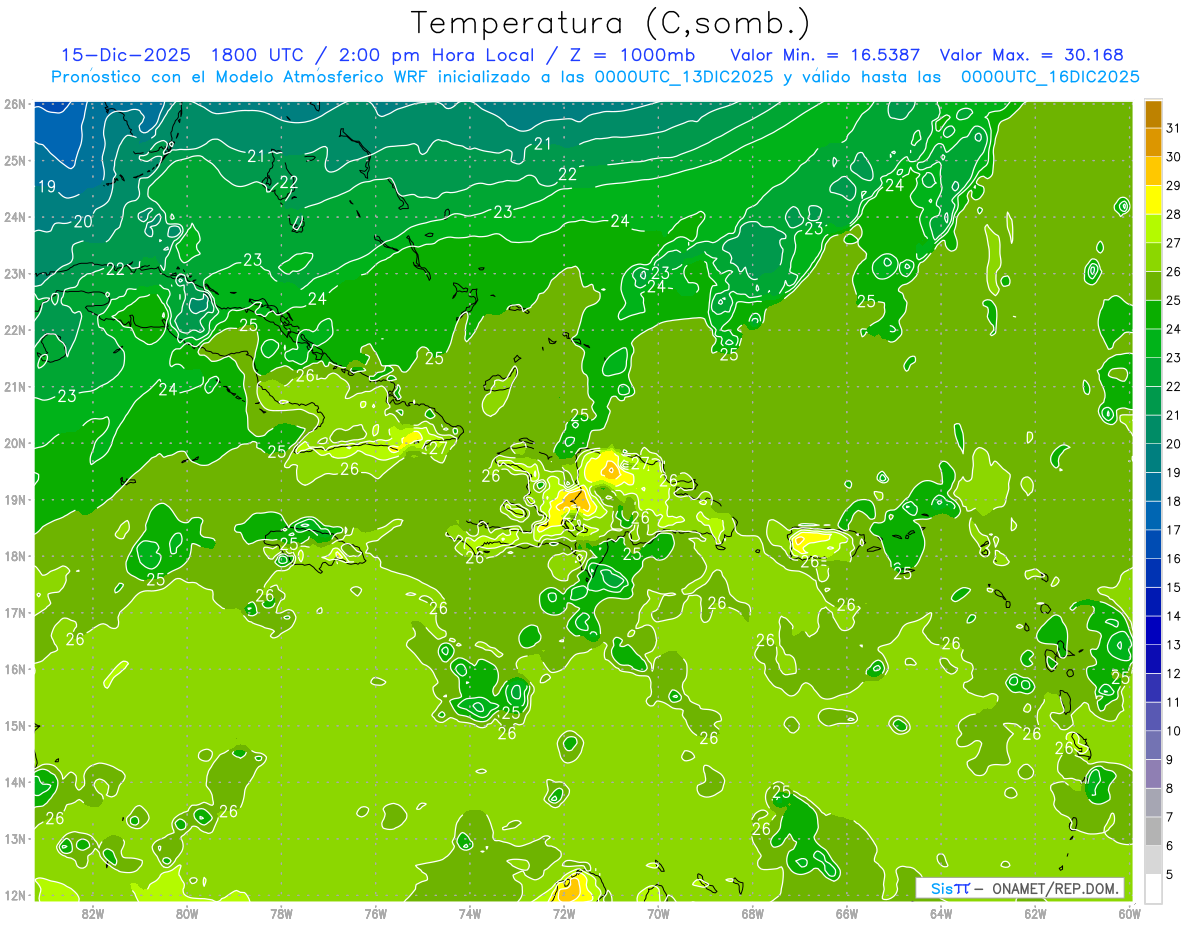Click the '78W' longitude axis label
The width and height of the screenshot is (1200, 927).
[281, 913]
